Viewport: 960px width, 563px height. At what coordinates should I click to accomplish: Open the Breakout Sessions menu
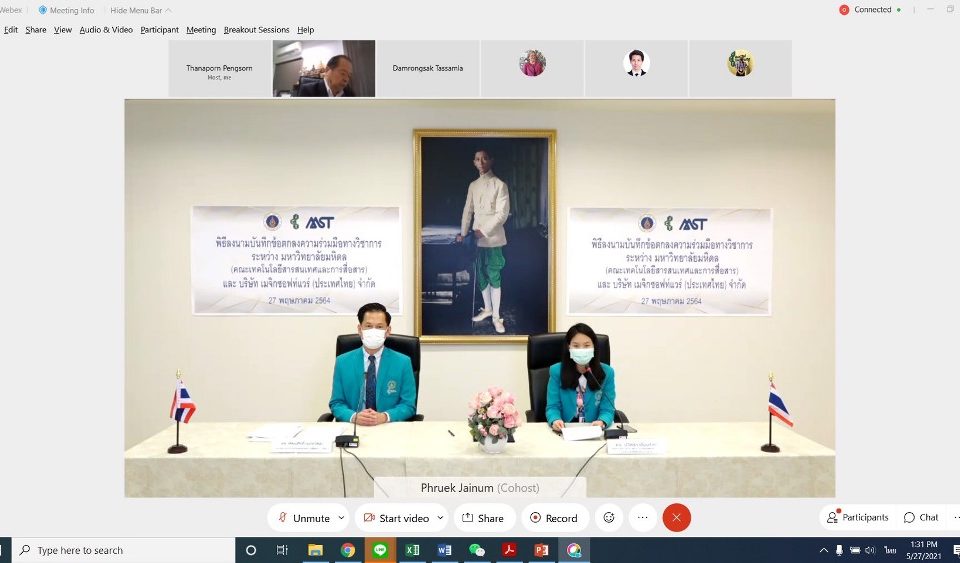(x=256, y=30)
